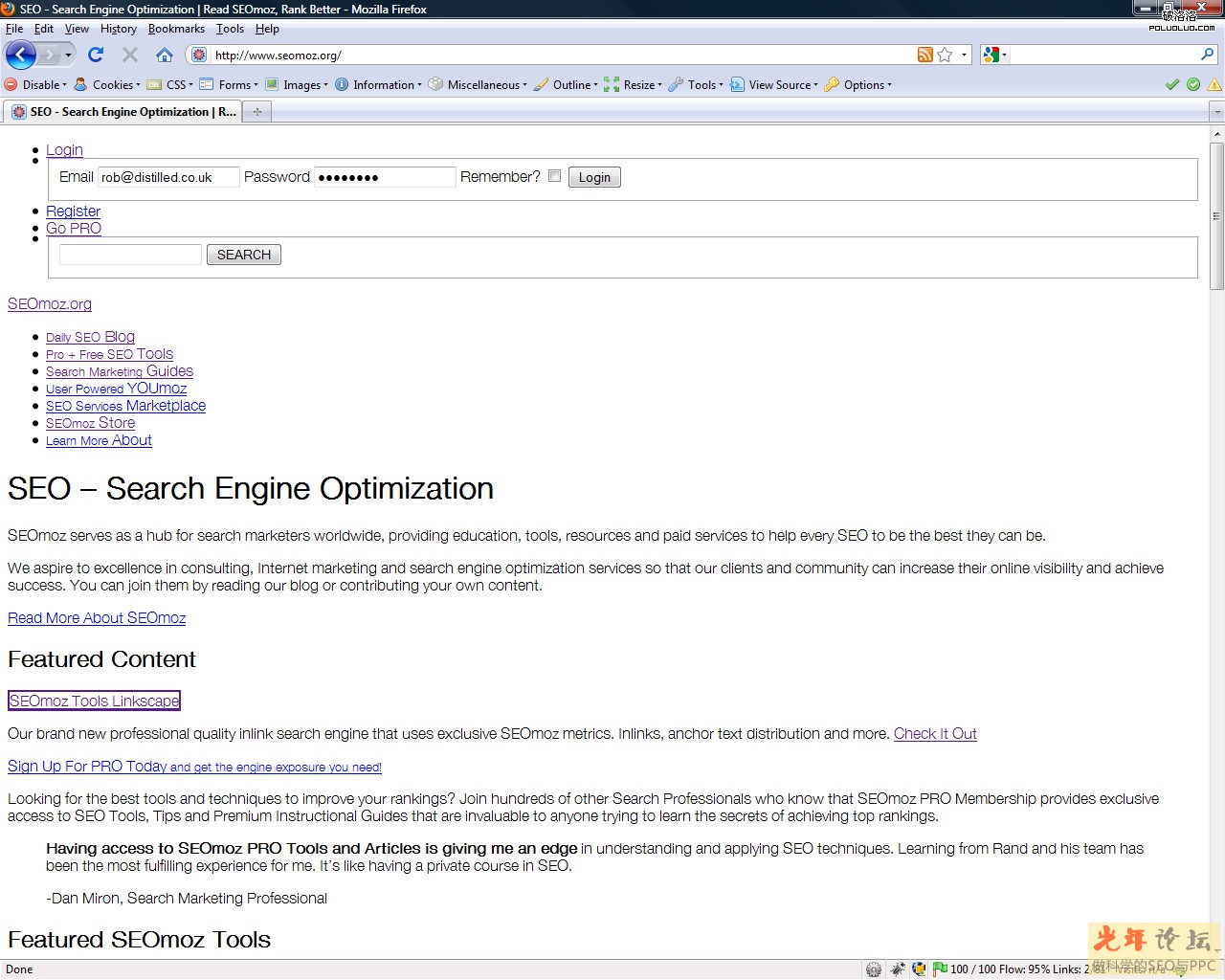1225x980 pixels.
Task: Click the browser Back arrow button
Action: point(21,55)
